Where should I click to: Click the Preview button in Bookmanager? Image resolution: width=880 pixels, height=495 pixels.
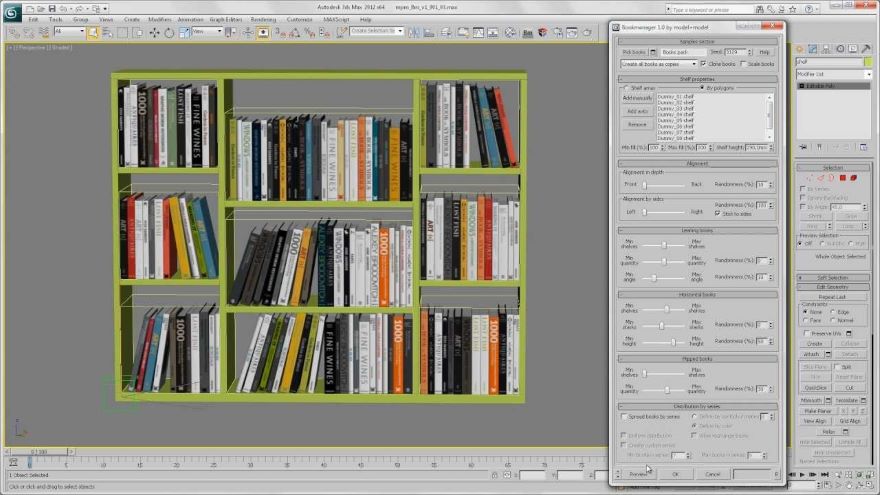coord(637,474)
